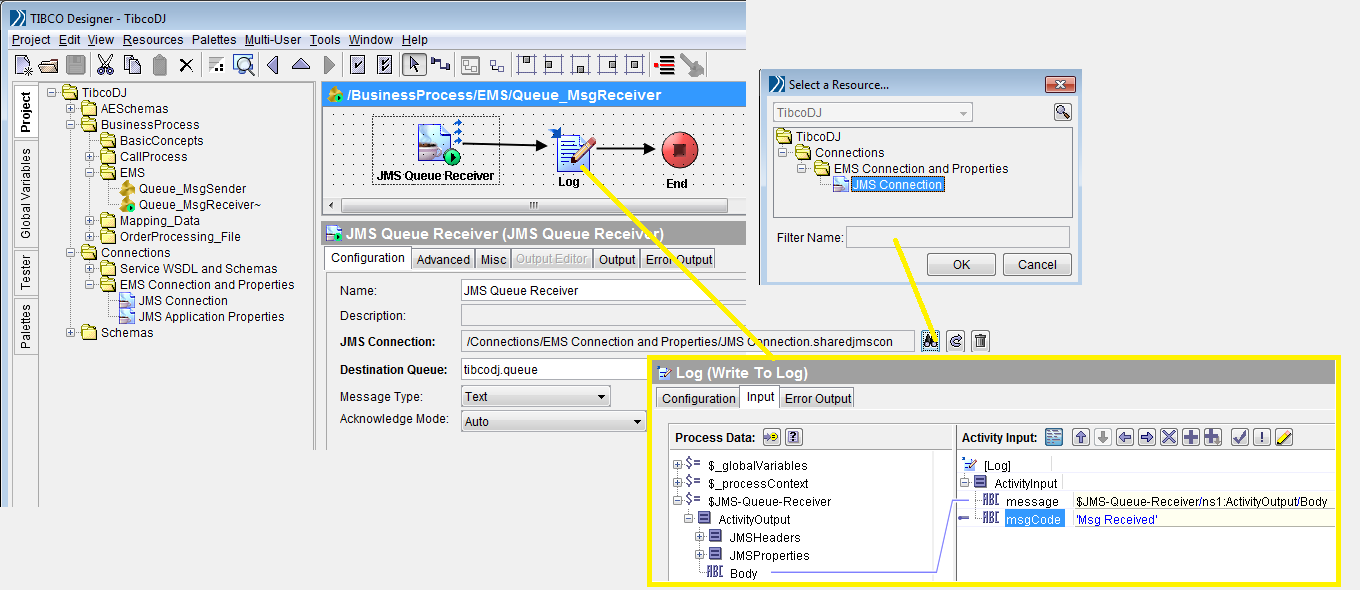Open resource browser icon next to JMS Connection field

coord(930,340)
